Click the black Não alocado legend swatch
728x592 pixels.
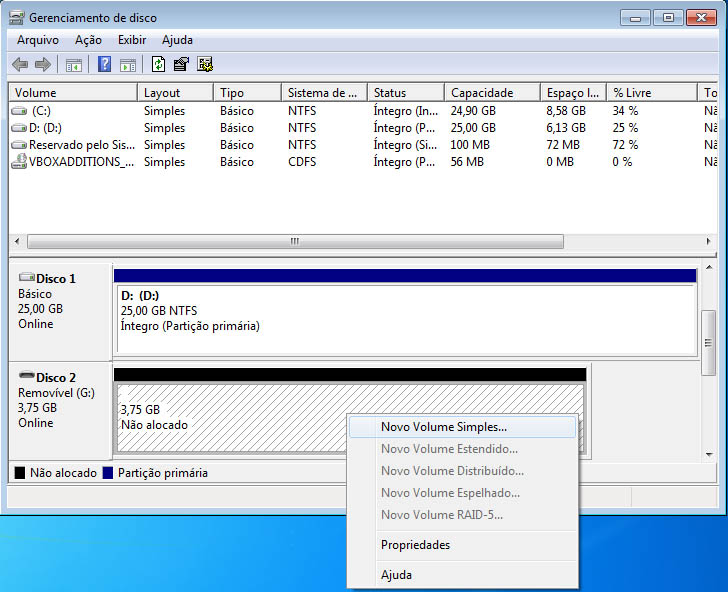tap(20, 473)
